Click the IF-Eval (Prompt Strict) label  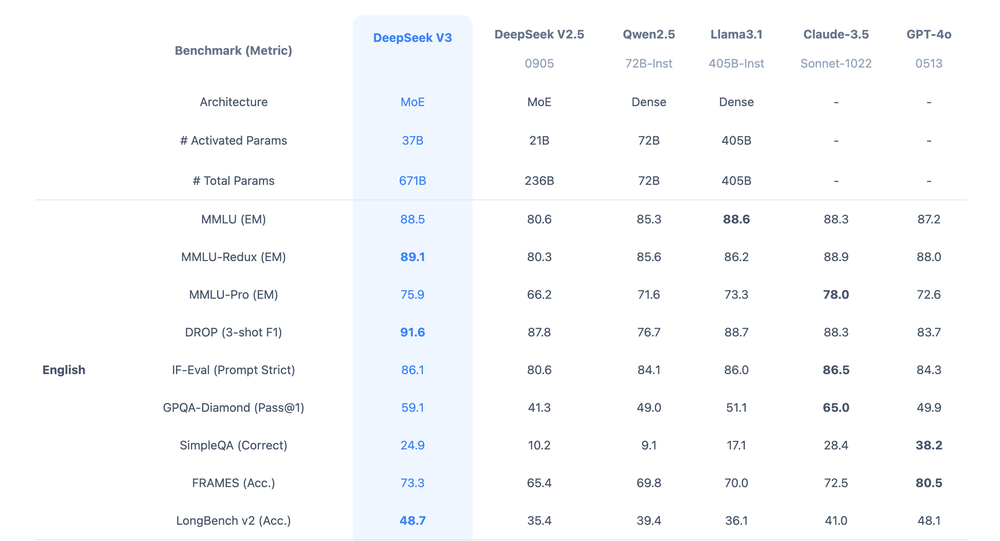click(233, 370)
